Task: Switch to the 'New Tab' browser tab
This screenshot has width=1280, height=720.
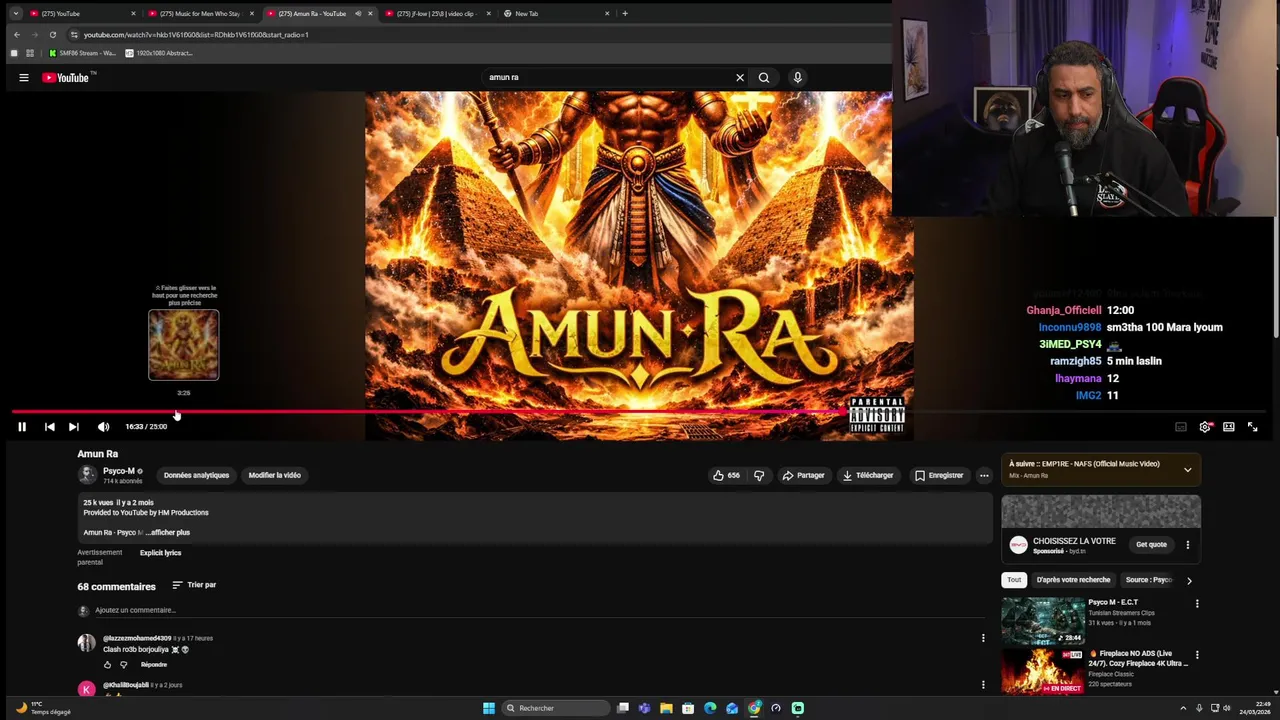Action: coord(555,13)
